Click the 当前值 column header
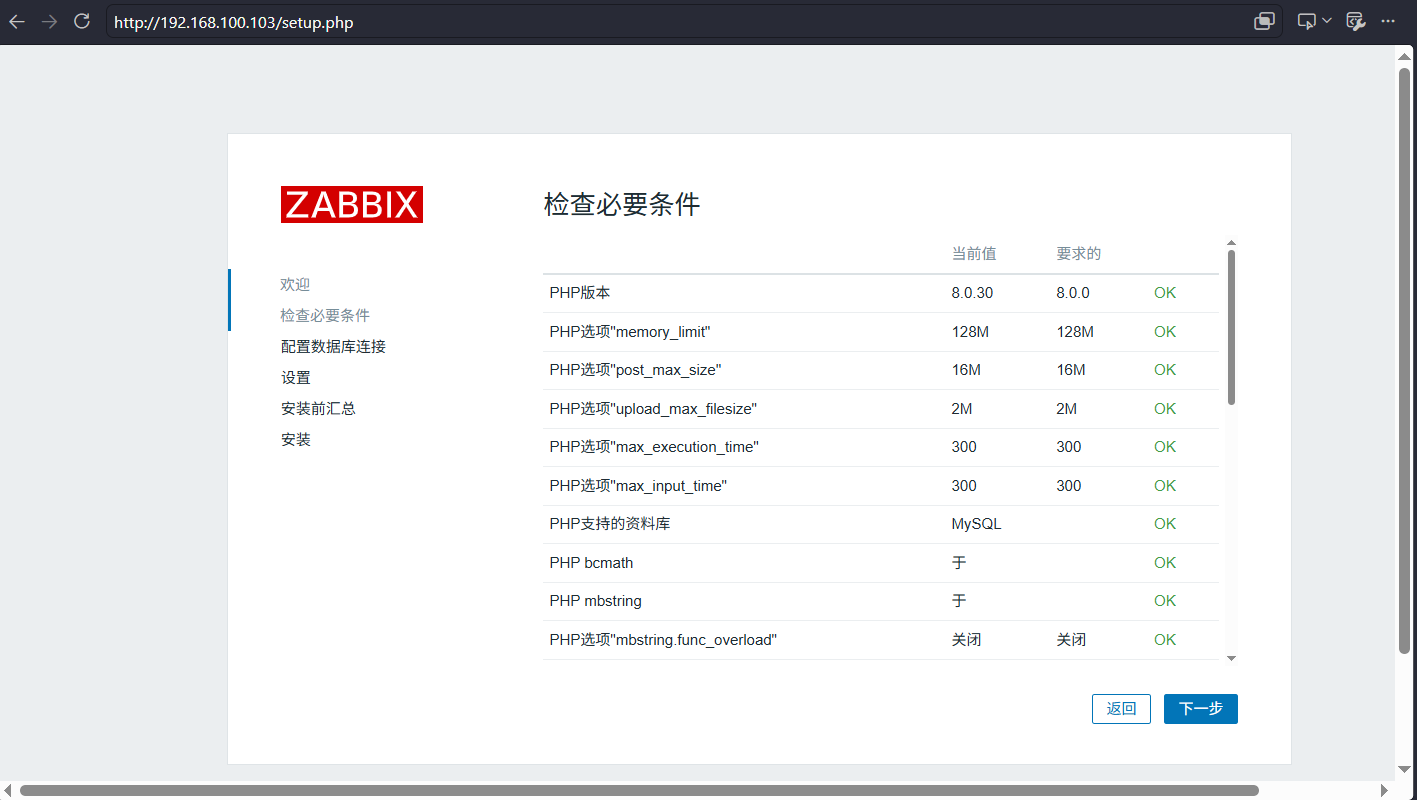This screenshot has height=800, width=1417. coord(974,254)
